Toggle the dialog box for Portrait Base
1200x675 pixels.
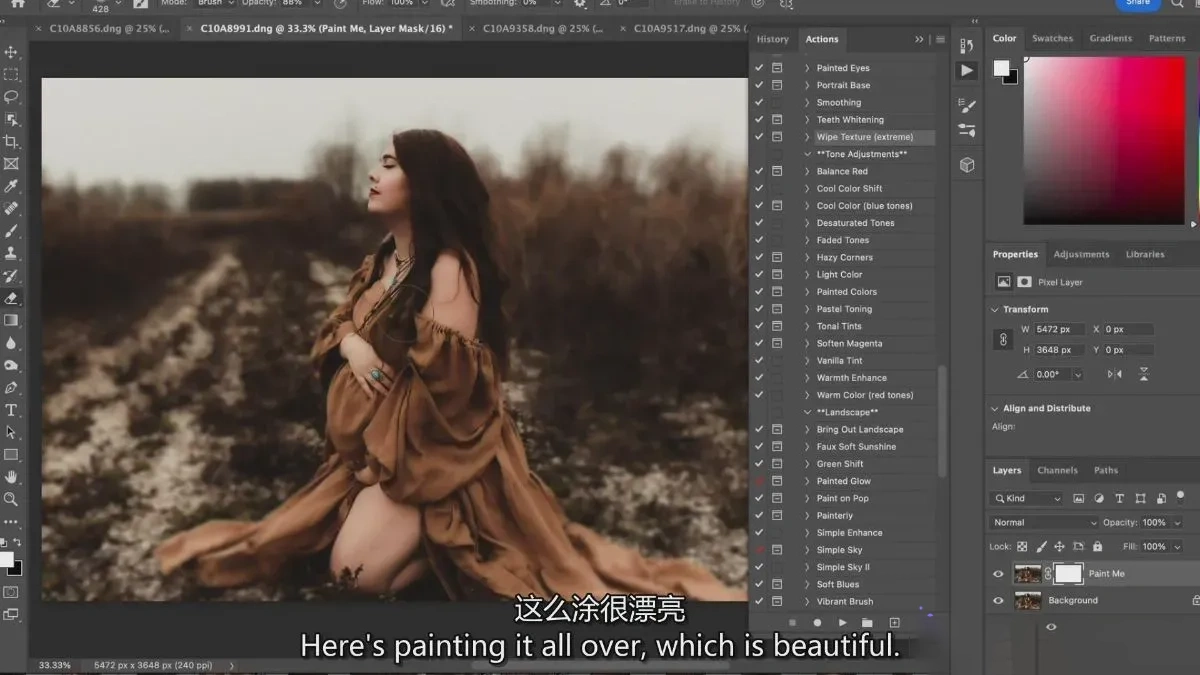click(x=777, y=85)
